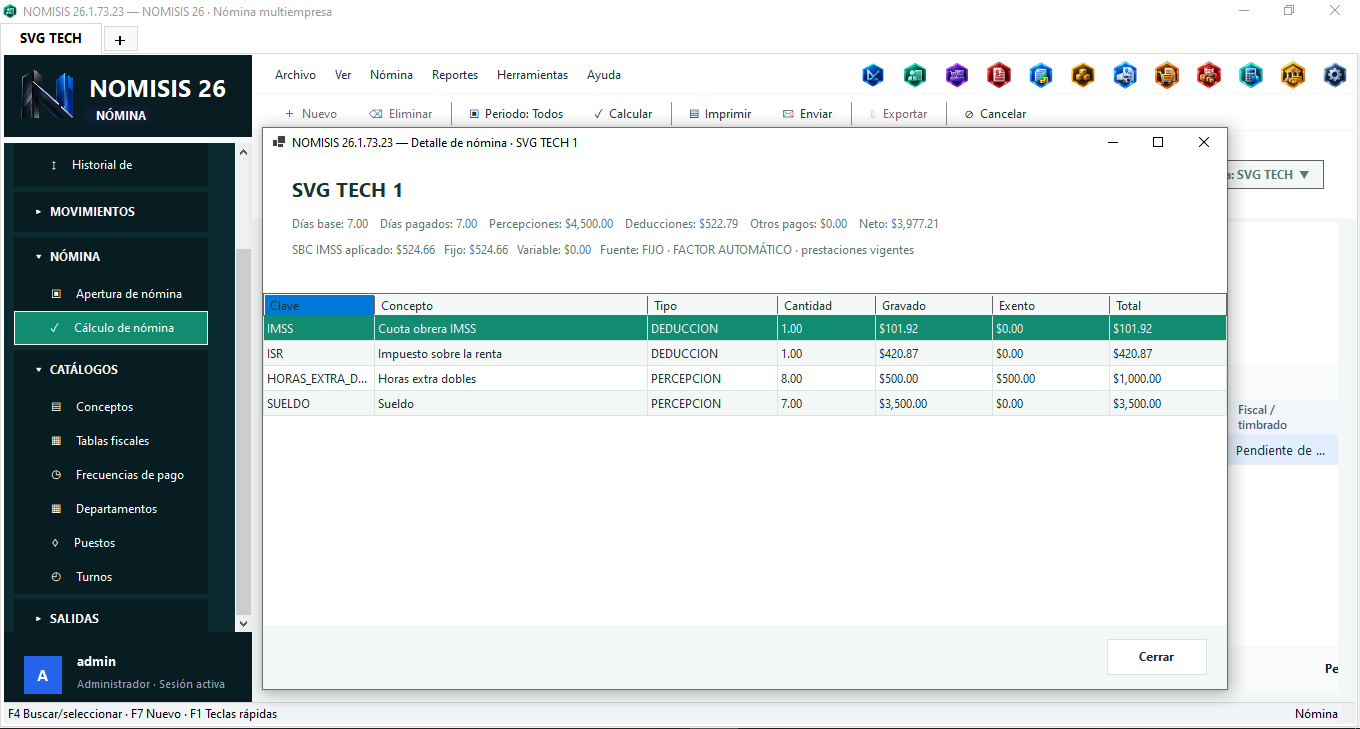Open the SVG TECH company dropdown
The height and width of the screenshot is (729, 1360).
[x=1274, y=175]
